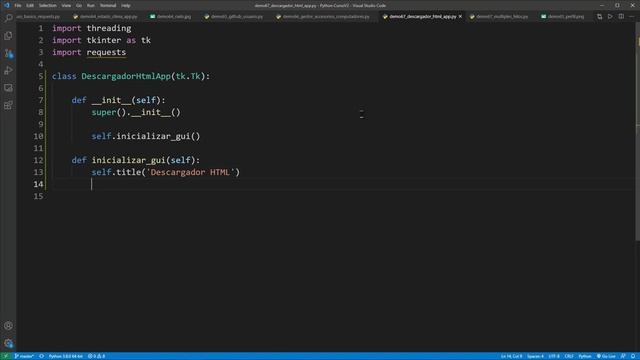This screenshot has height=360, width=640.
Task: Open the Terminal menu
Action: pos(108,6)
